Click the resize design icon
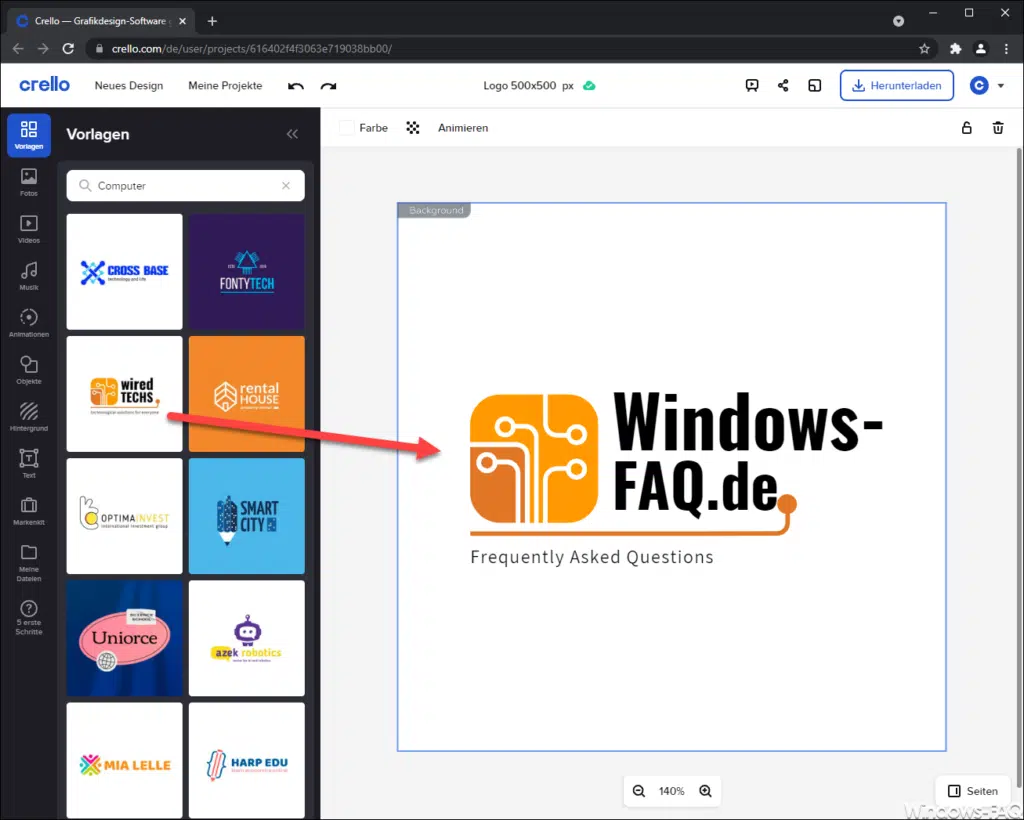 pyautogui.click(x=814, y=86)
